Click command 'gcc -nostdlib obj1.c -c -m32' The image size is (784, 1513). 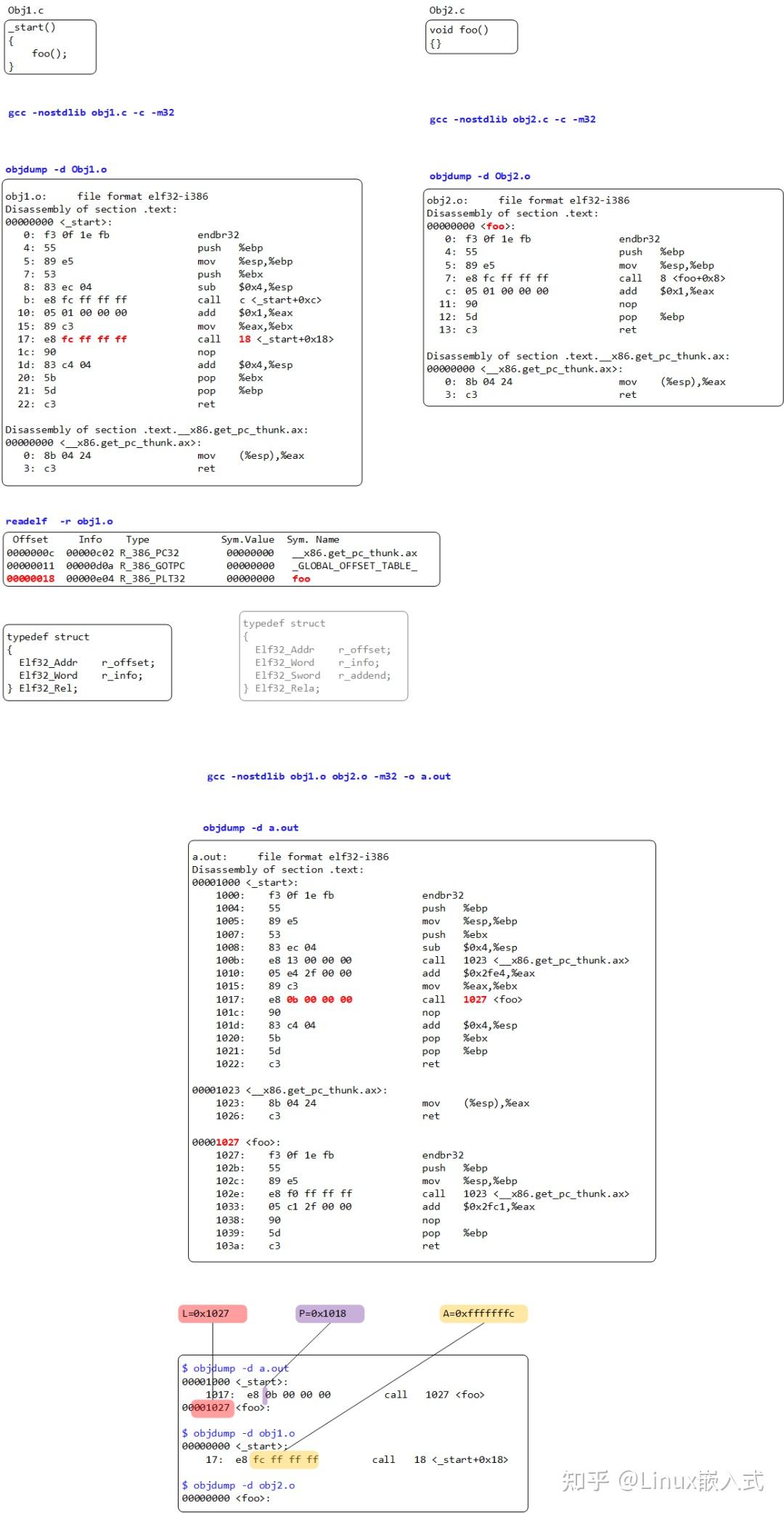pyautogui.click(x=91, y=113)
